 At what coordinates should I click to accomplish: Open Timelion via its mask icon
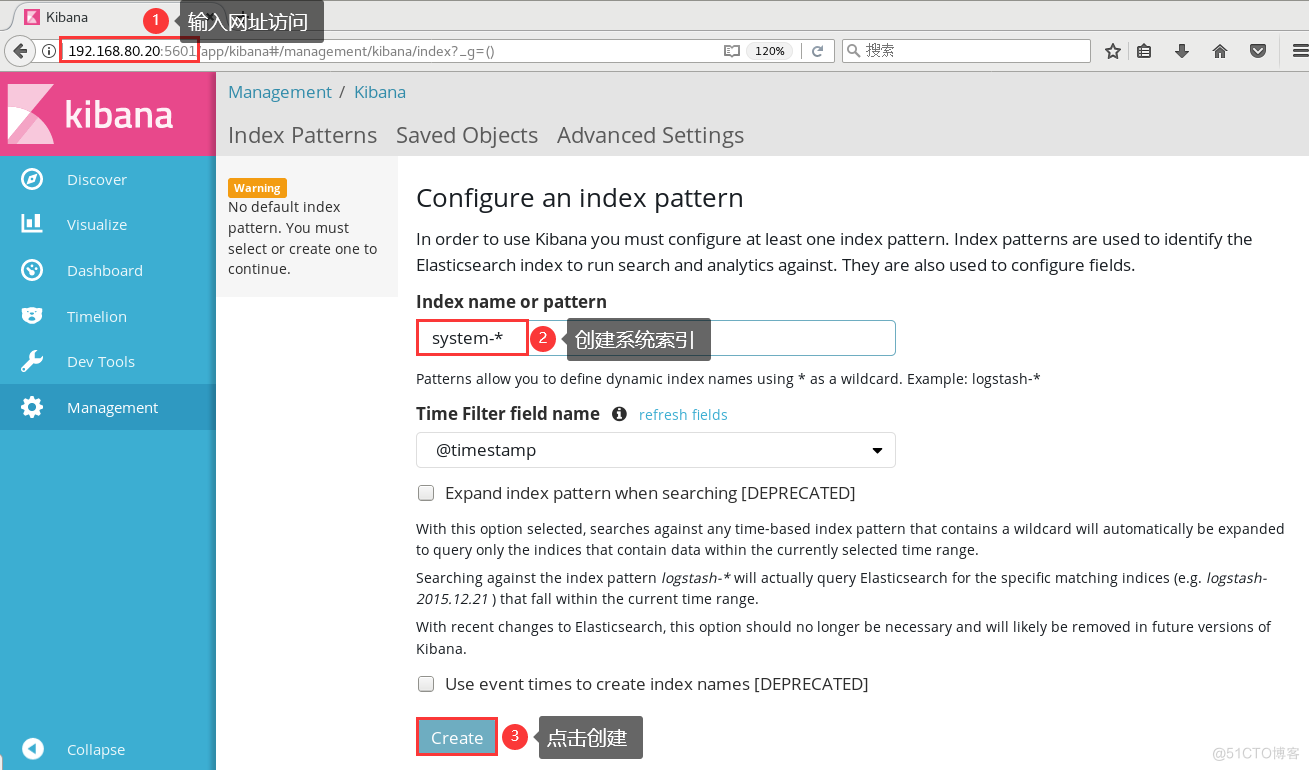(x=32, y=316)
